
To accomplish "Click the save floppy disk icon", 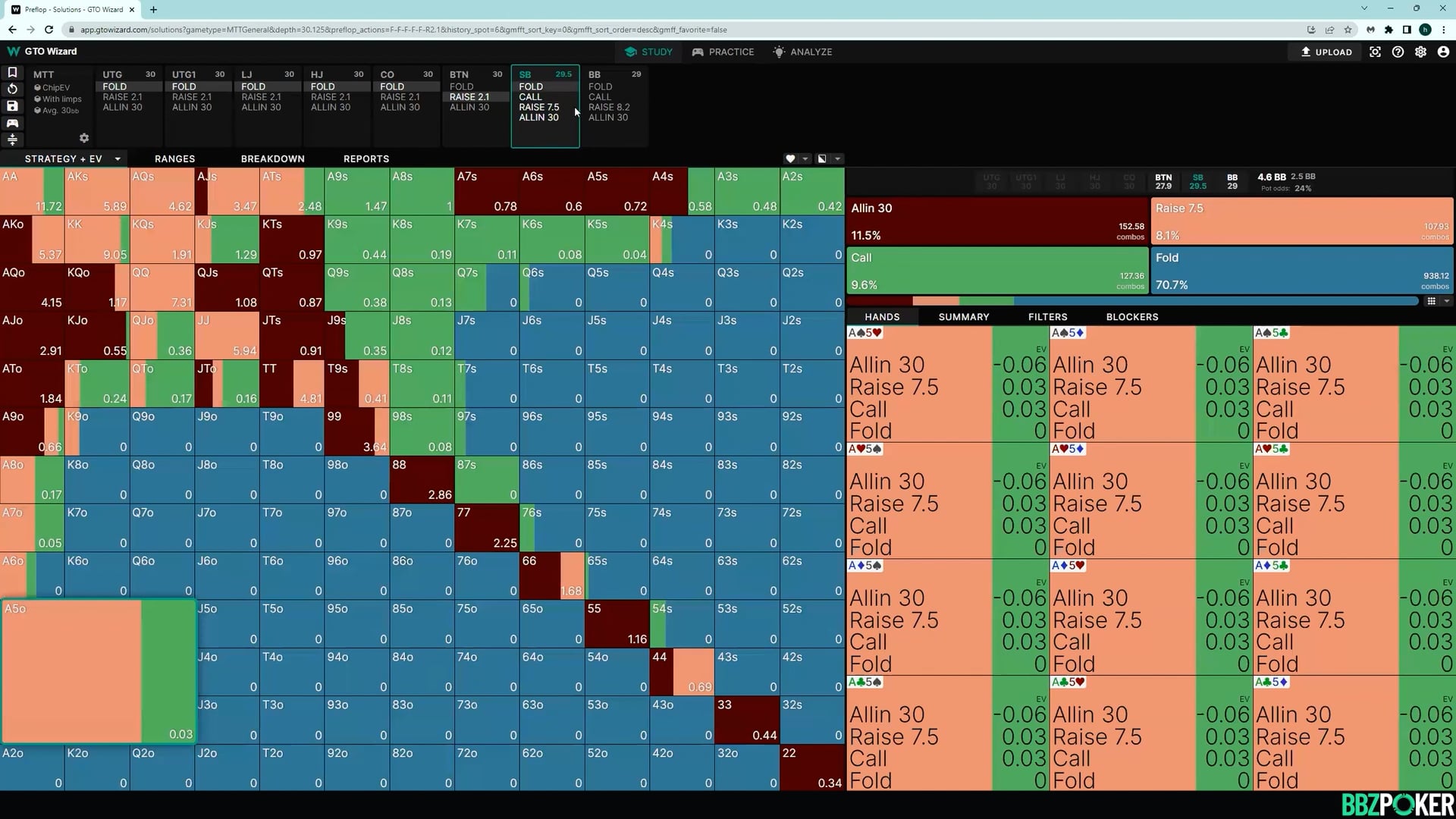I will (x=12, y=106).
